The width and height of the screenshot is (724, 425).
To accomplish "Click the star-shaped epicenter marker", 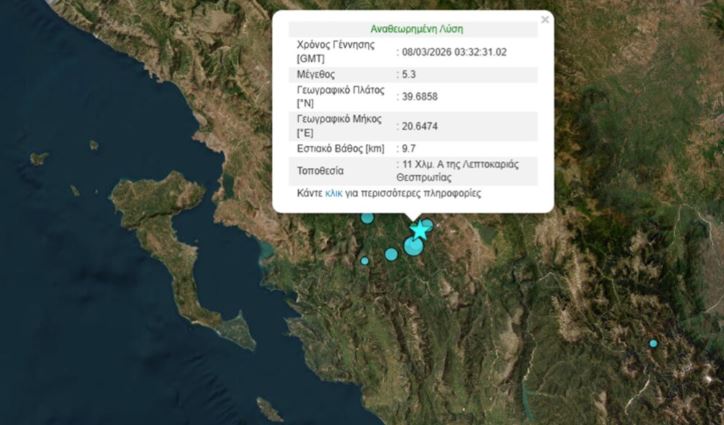I will (x=420, y=231).
